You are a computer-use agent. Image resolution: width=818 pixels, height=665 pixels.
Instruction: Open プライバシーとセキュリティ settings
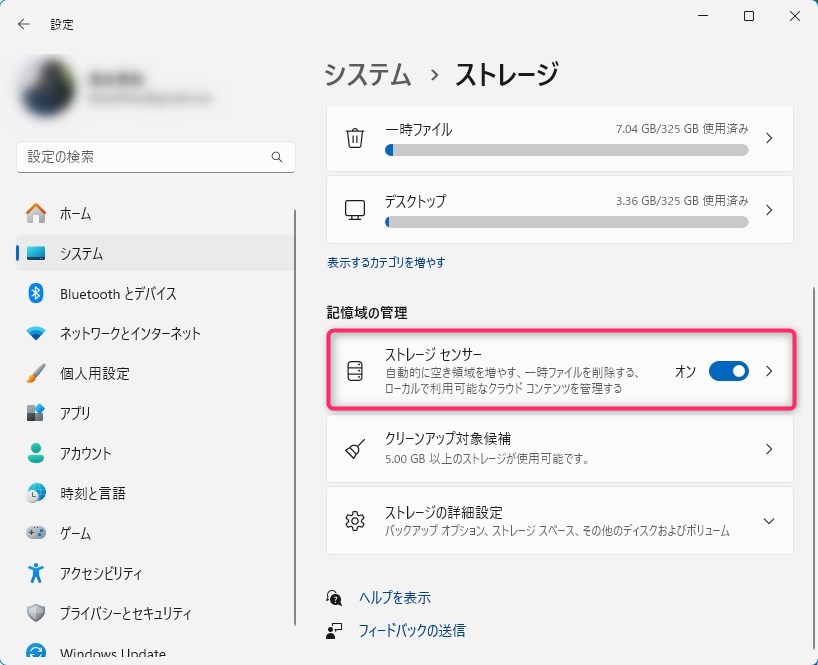pos(125,613)
